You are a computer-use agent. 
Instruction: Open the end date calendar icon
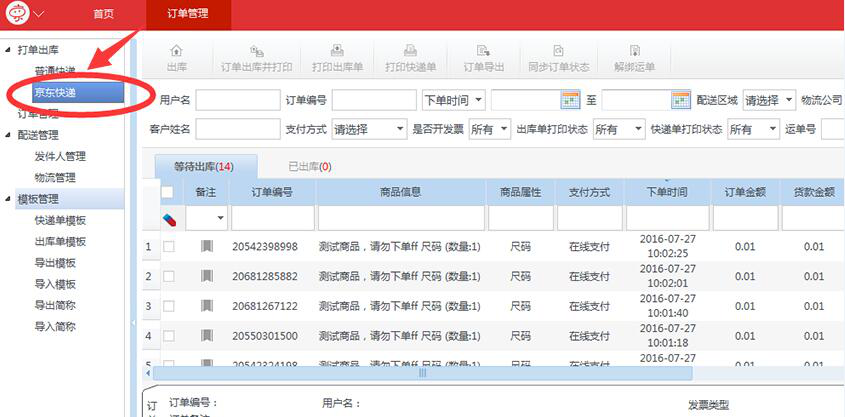[x=681, y=100]
